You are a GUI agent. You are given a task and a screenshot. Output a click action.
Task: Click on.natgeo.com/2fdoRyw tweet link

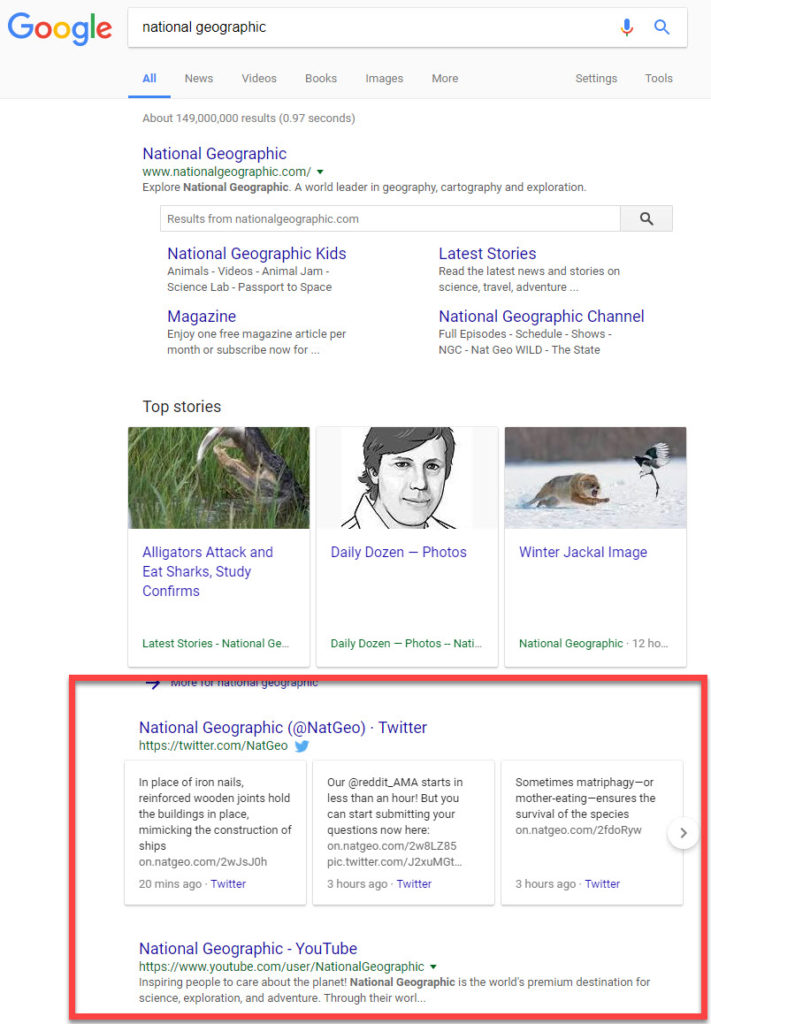(578, 830)
